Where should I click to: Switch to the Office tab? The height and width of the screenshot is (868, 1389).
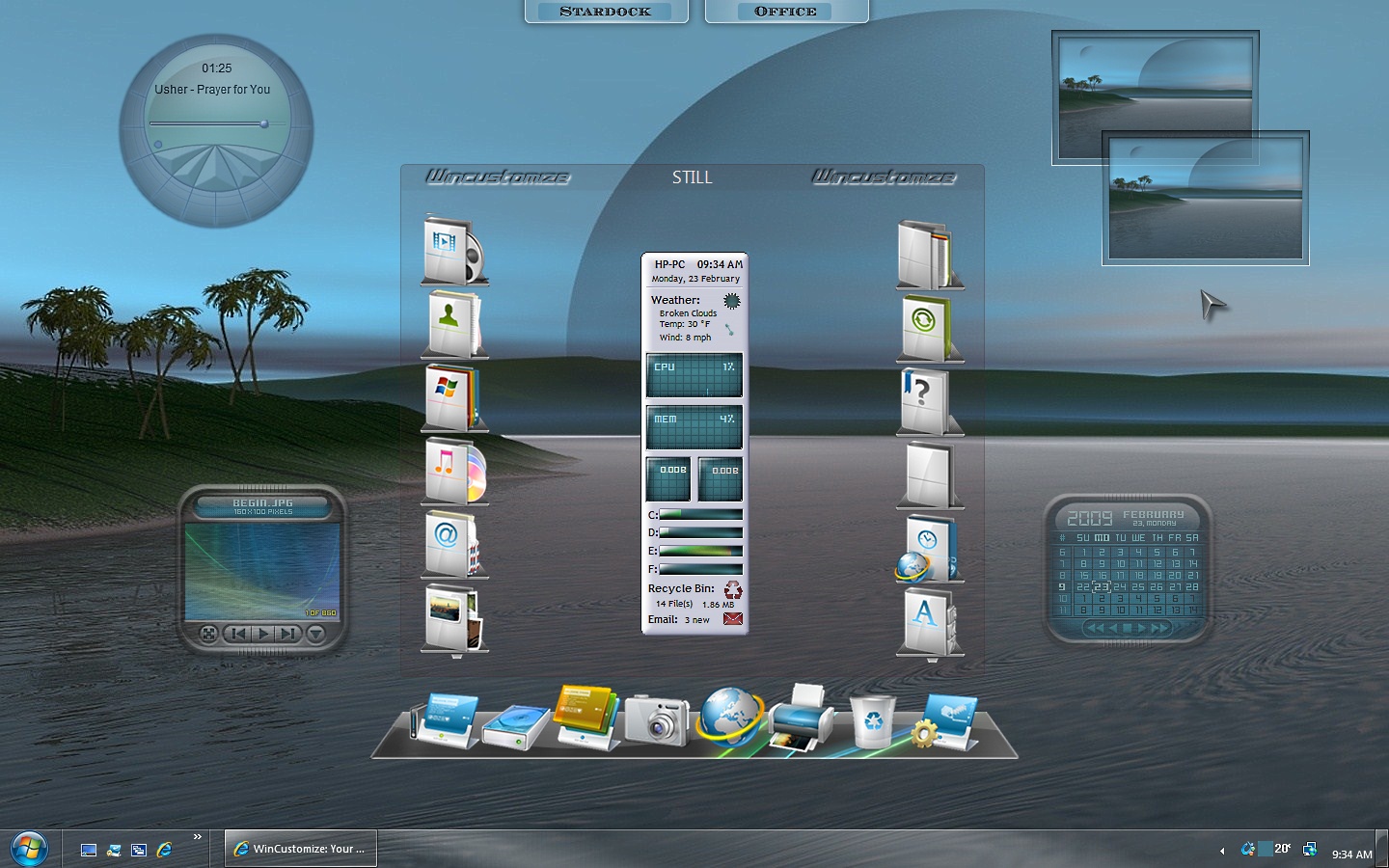pyautogui.click(x=786, y=12)
